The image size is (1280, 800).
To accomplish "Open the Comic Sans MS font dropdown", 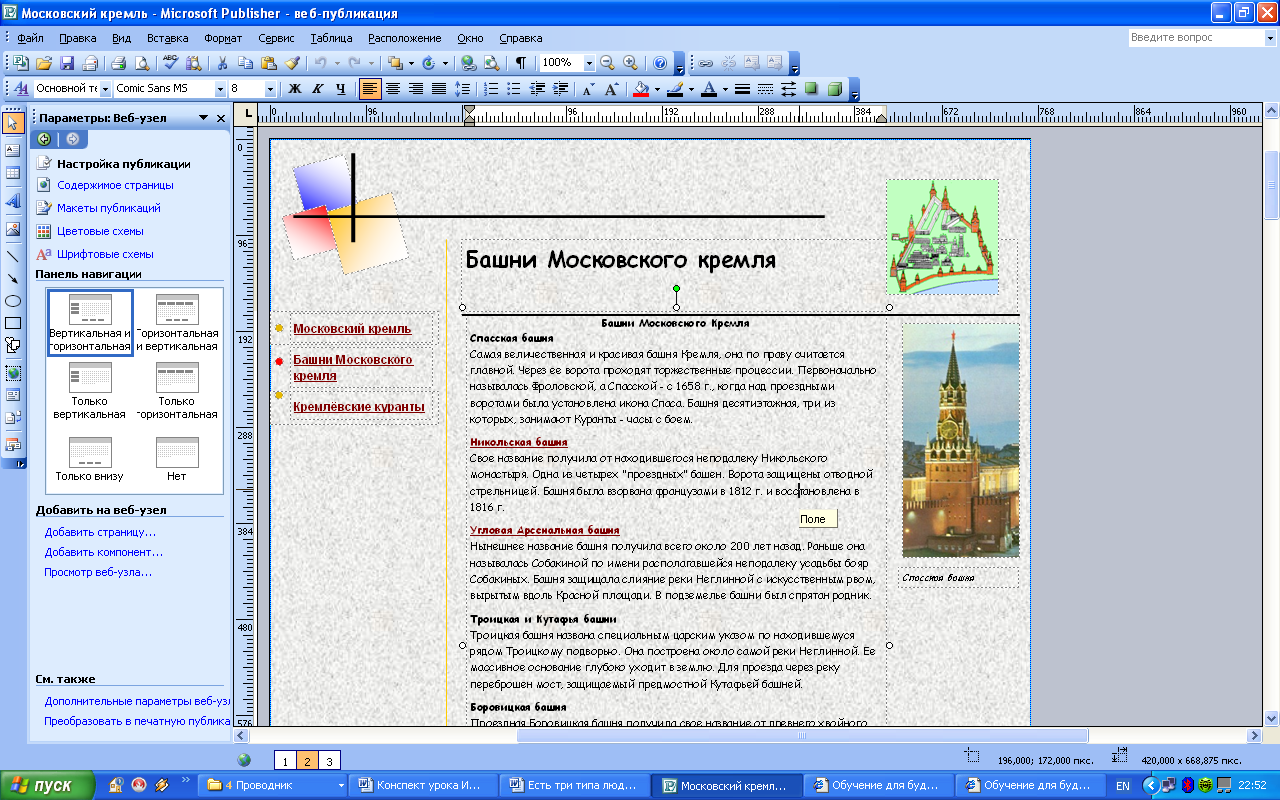I will (x=218, y=89).
